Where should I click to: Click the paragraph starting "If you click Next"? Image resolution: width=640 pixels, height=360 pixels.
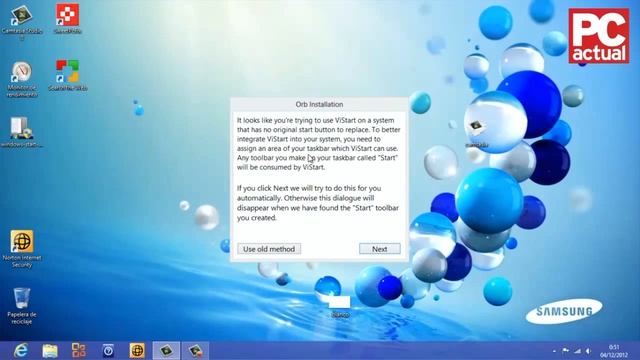click(318, 203)
